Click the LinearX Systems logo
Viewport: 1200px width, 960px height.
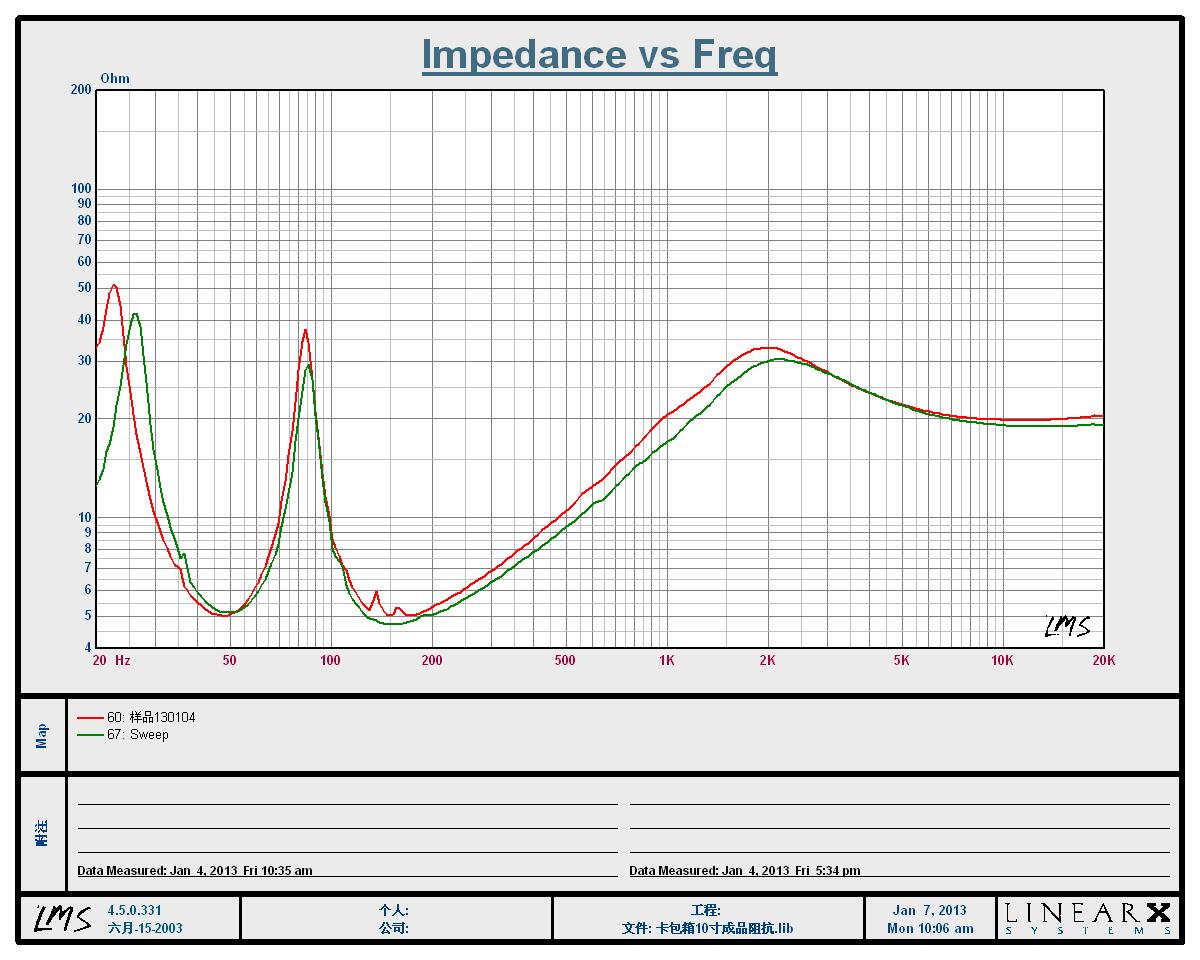tap(1087, 918)
